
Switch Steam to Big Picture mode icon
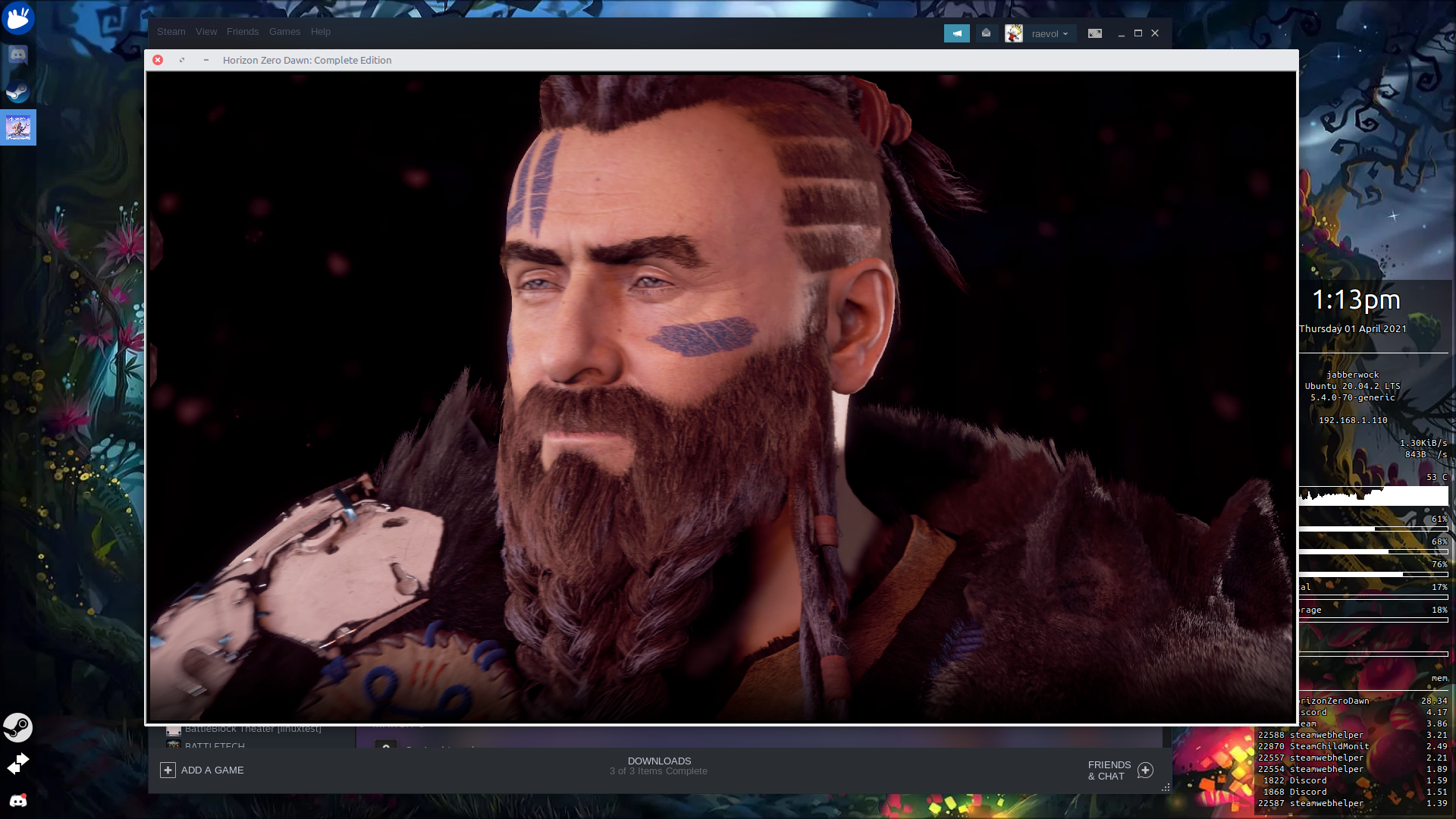pos(1094,33)
